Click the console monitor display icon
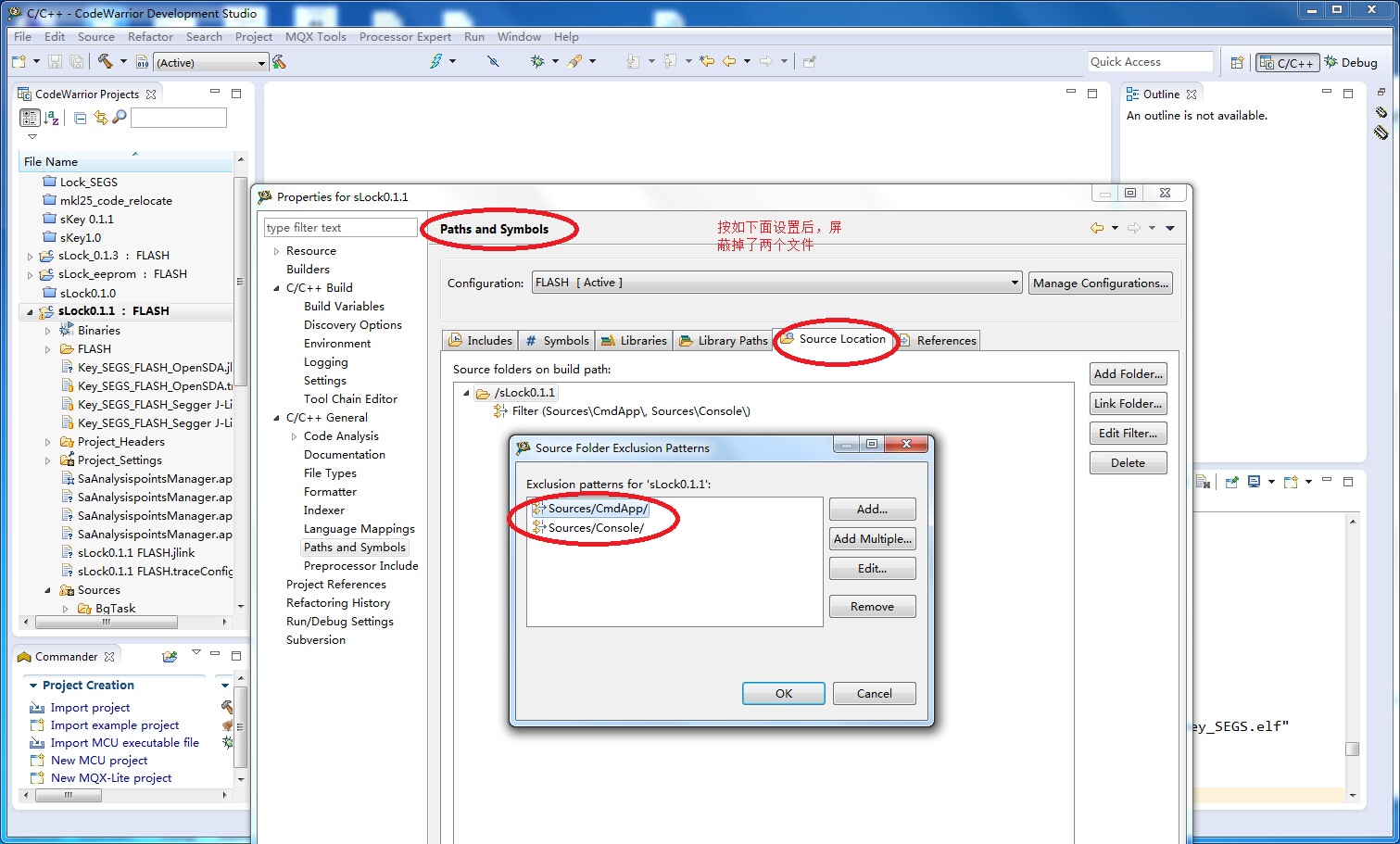This screenshot has height=844, width=1400. click(1254, 482)
